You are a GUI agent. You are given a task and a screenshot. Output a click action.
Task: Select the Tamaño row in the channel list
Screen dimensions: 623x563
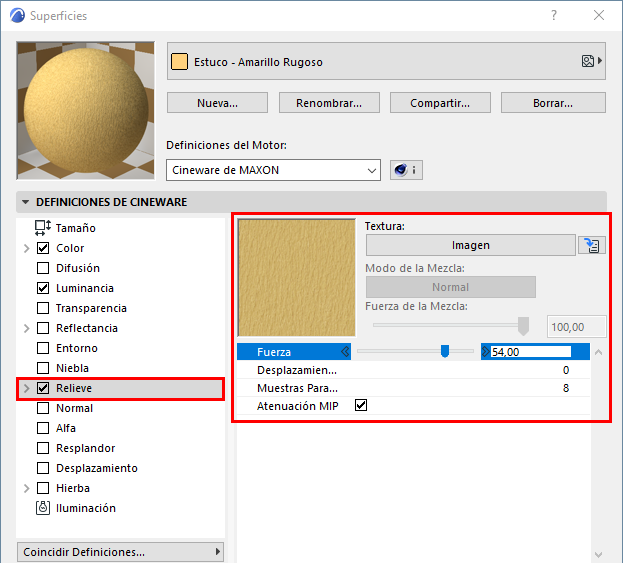120,228
